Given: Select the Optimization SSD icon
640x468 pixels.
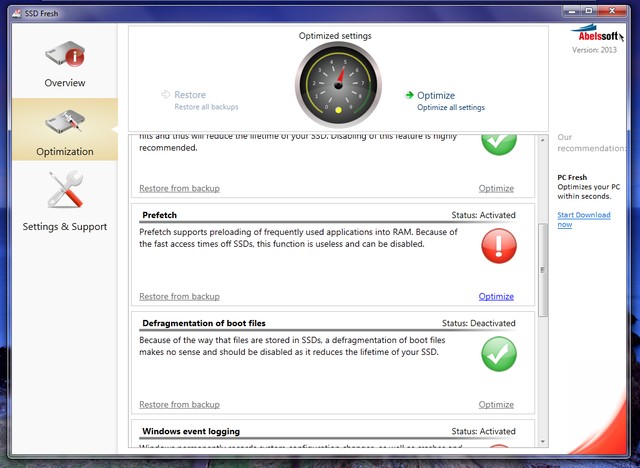Looking at the screenshot, I should pos(65,122).
